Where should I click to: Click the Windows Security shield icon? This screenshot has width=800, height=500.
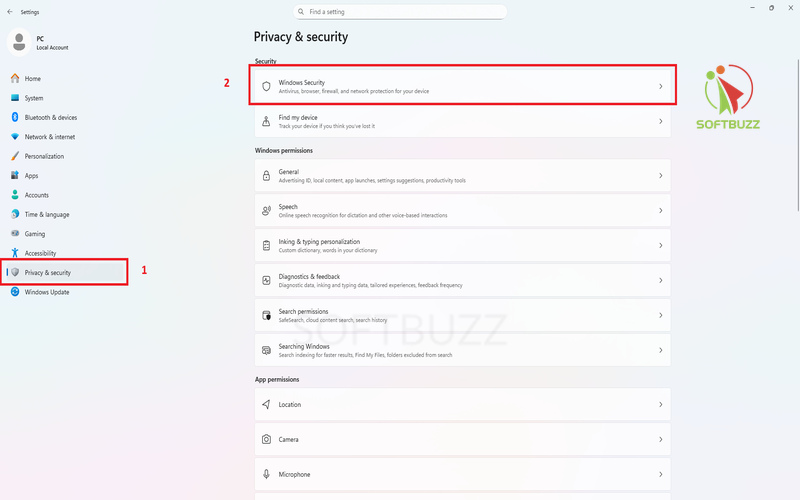click(266, 86)
